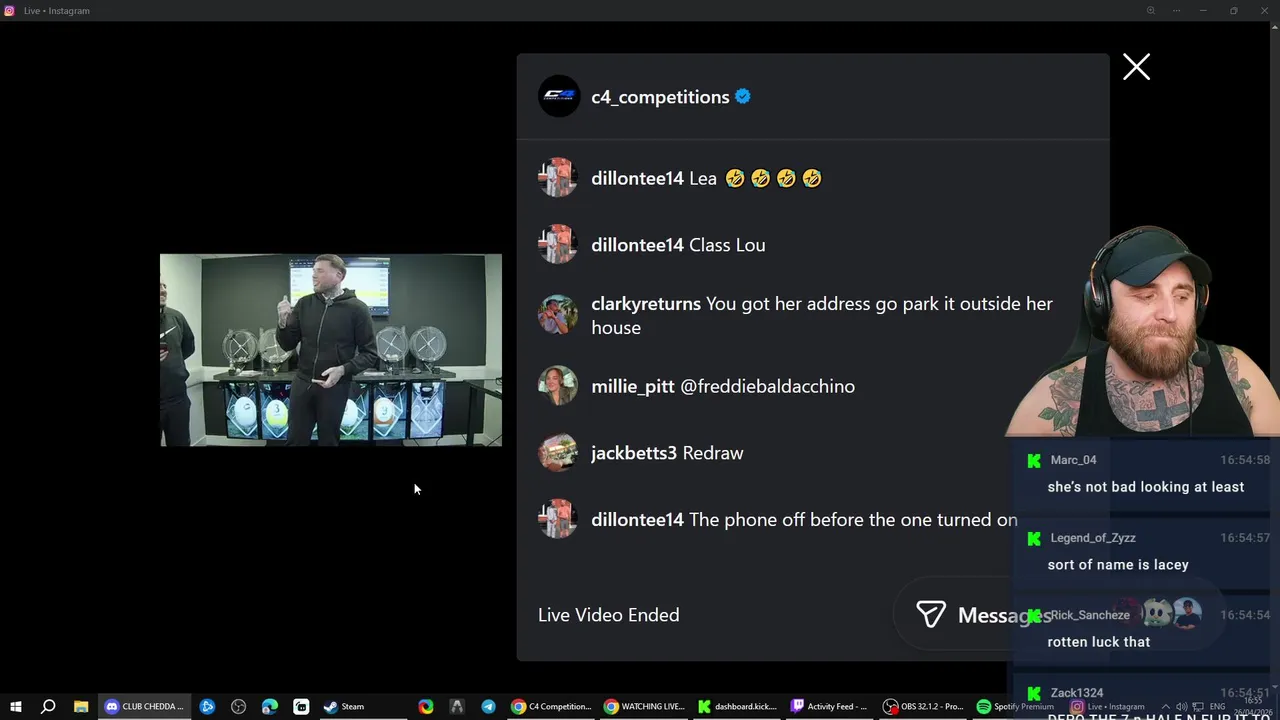Open Telegram icon in taskbar
The height and width of the screenshot is (720, 1280).
[x=488, y=706]
